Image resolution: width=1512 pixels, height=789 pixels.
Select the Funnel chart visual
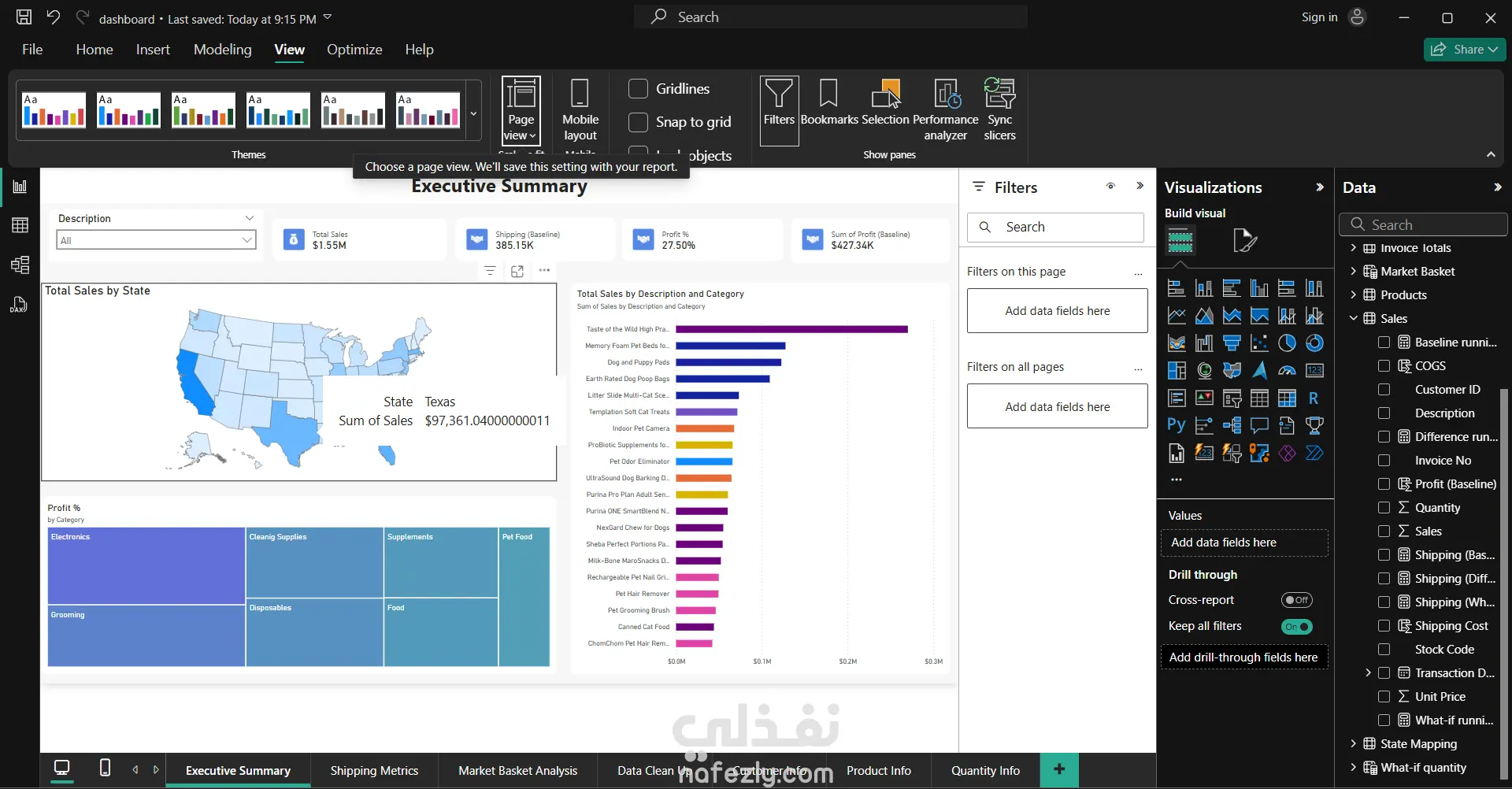1232,343
